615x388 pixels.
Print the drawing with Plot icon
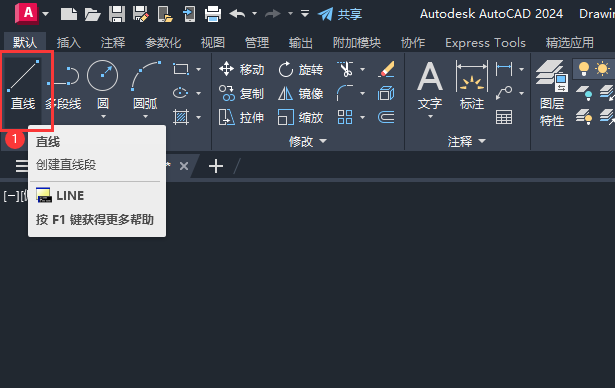tap(213, 14)
